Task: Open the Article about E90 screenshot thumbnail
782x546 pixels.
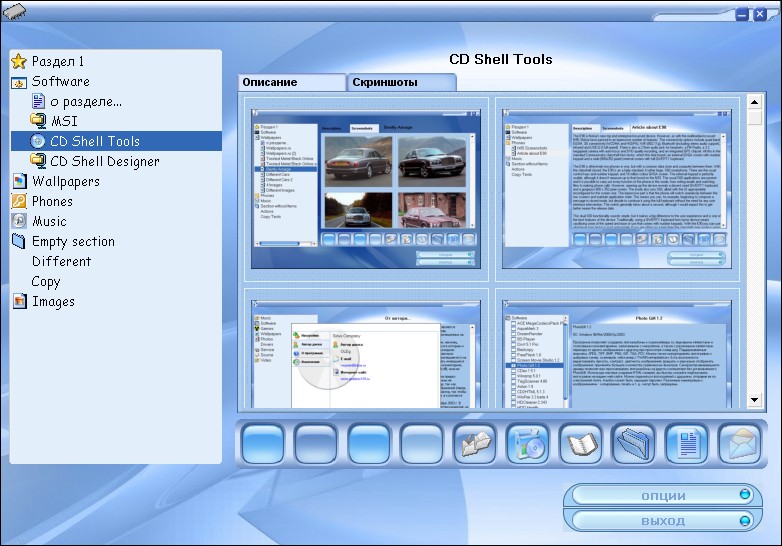Action: 617,189
